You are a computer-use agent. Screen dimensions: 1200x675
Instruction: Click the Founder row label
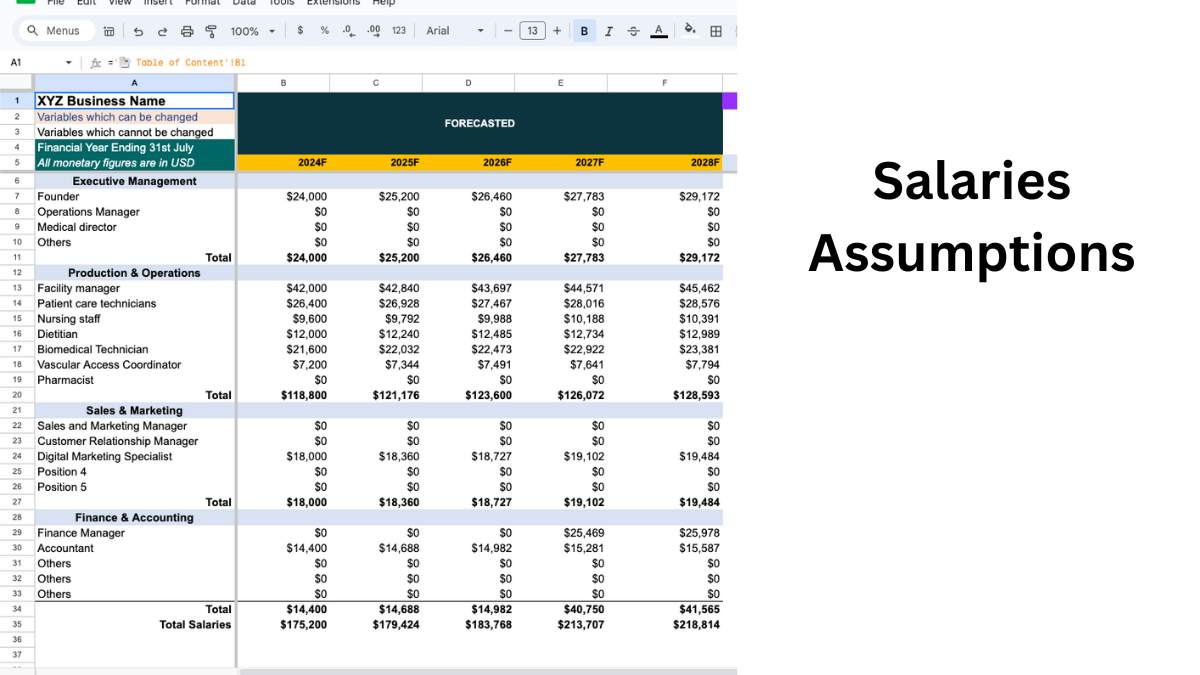pyautogui.click(x=58, y=197)
